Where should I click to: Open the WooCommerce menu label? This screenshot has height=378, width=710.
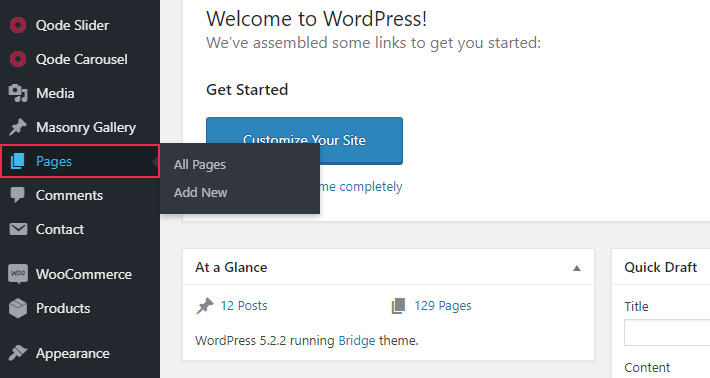pos(84,274)
